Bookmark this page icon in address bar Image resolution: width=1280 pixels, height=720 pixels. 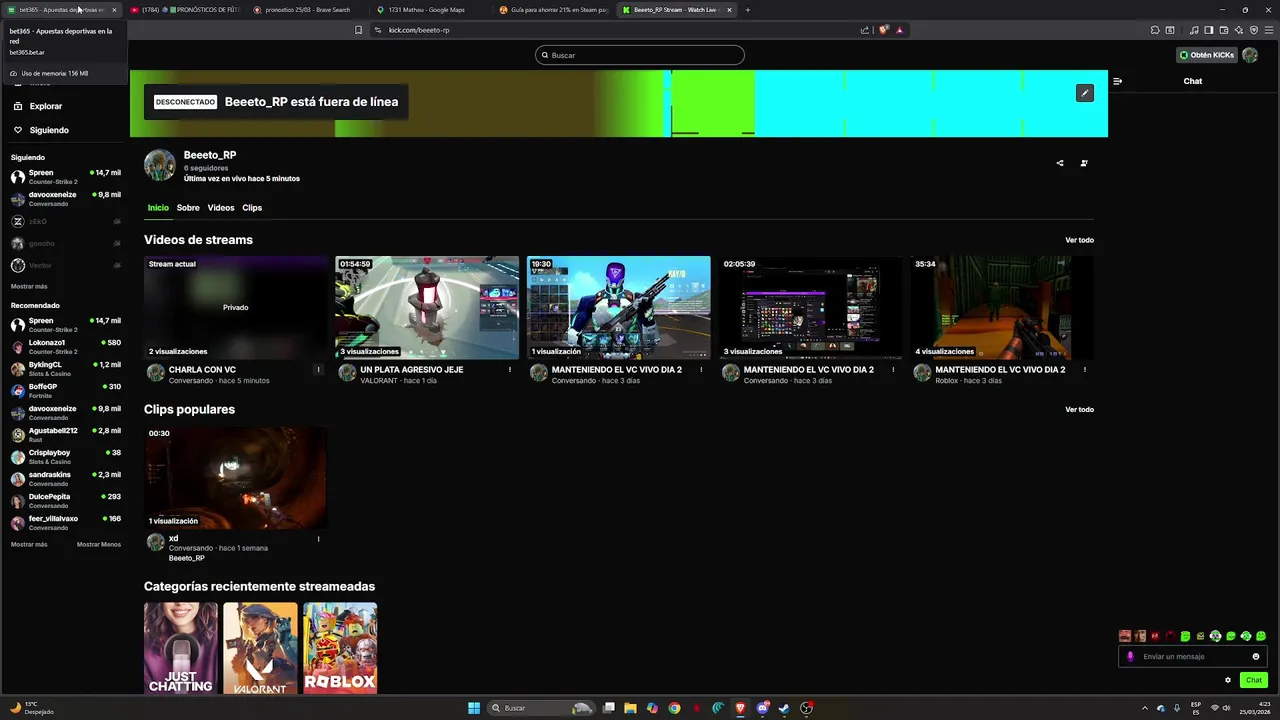pos(358,30)
